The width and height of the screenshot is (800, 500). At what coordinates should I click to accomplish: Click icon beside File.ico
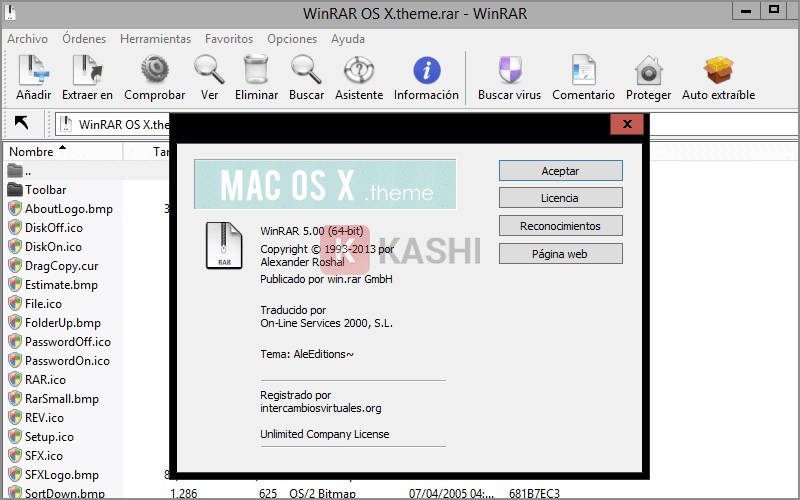click(15, 304)
